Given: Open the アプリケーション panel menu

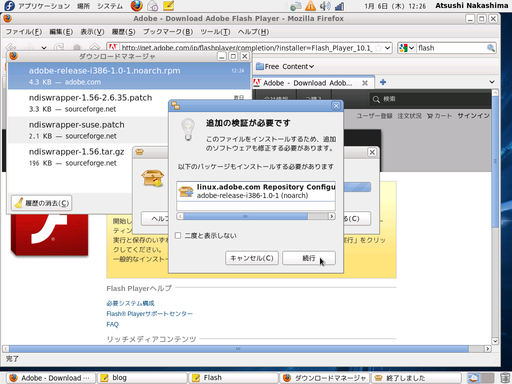Looking at the screenshot, I should [x=44, y=6].
